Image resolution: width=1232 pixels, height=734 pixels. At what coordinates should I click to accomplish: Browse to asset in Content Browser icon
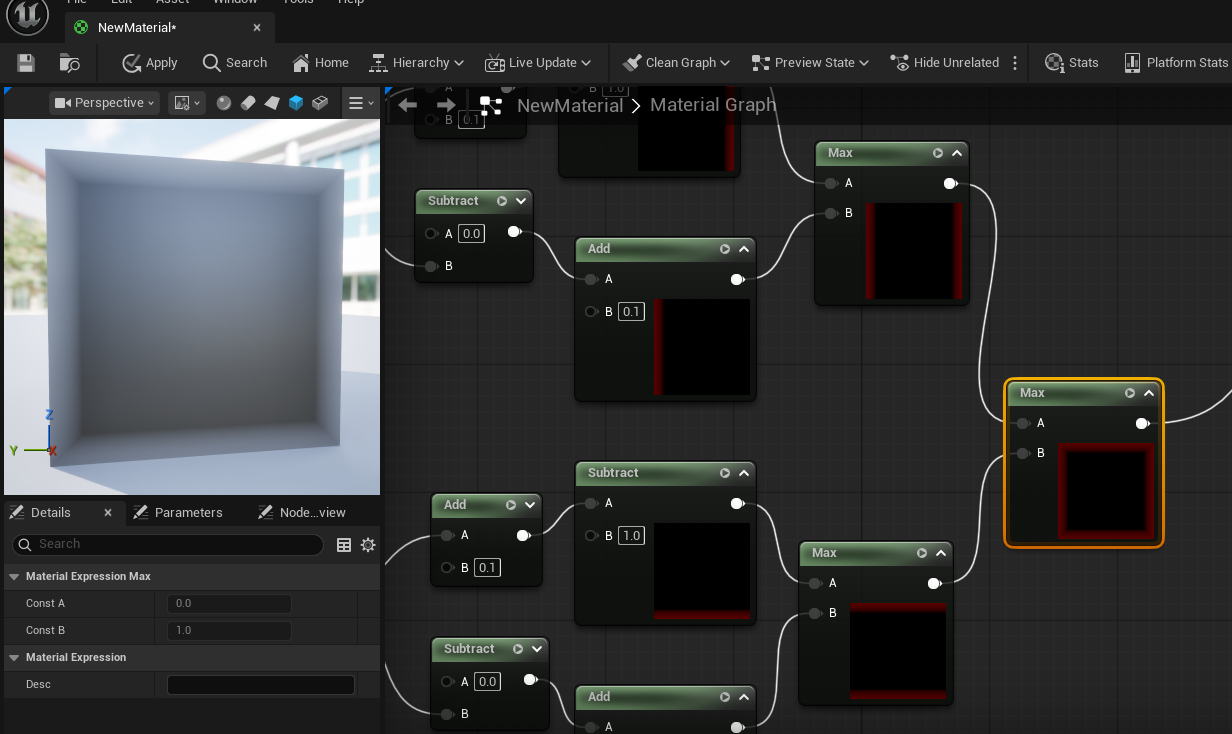pyautogui.click(x=69, y=62)
